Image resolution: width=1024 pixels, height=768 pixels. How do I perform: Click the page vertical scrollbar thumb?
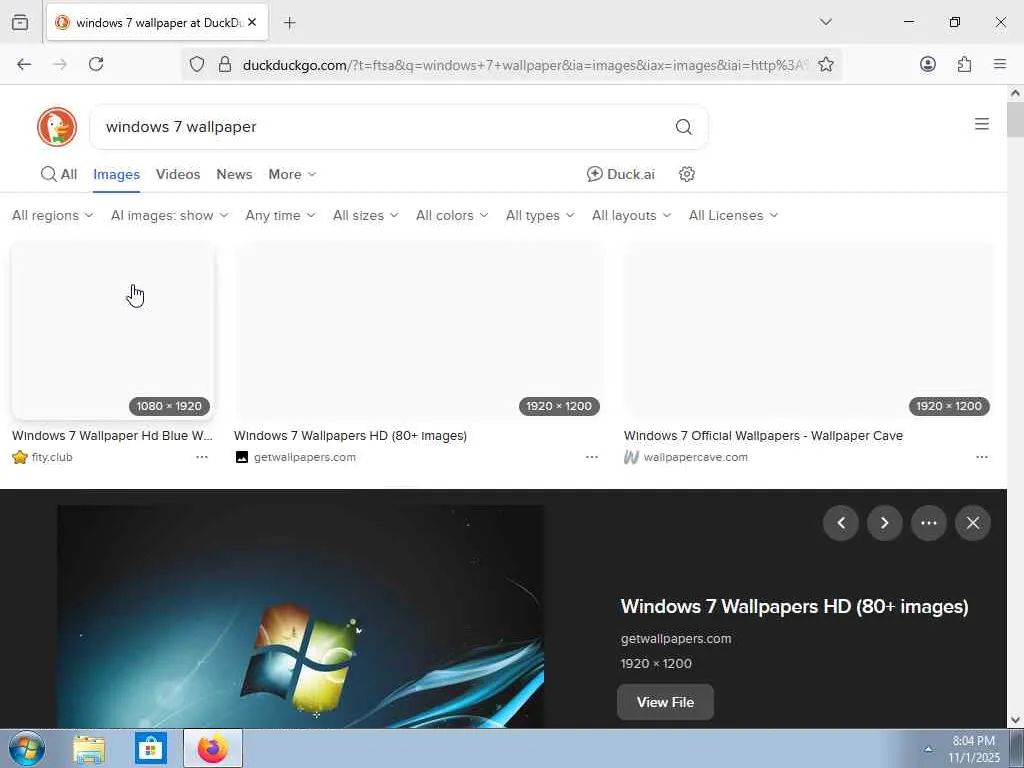(1015, 119)
